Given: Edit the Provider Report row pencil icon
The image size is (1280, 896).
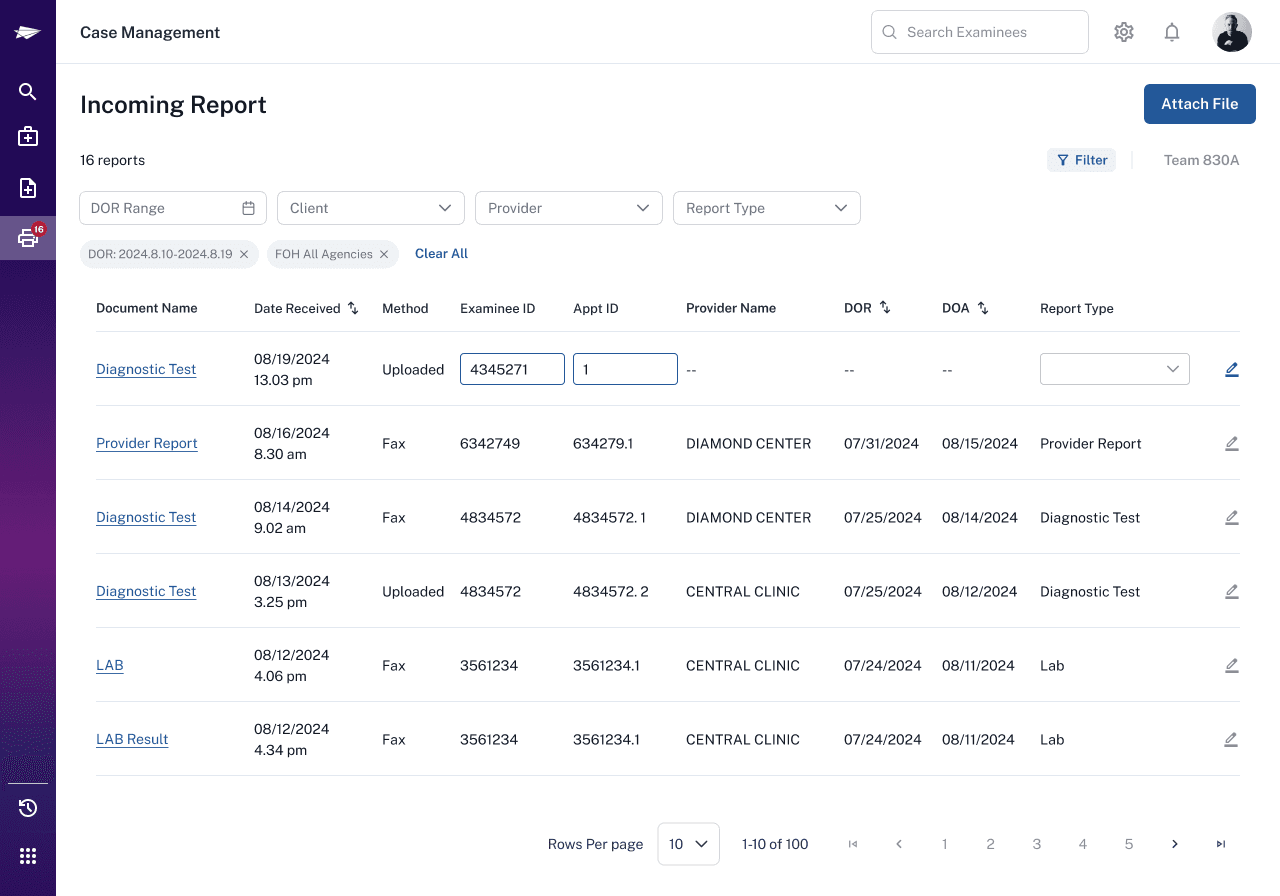Looking at the screenshot, I should coord(1231,443).
